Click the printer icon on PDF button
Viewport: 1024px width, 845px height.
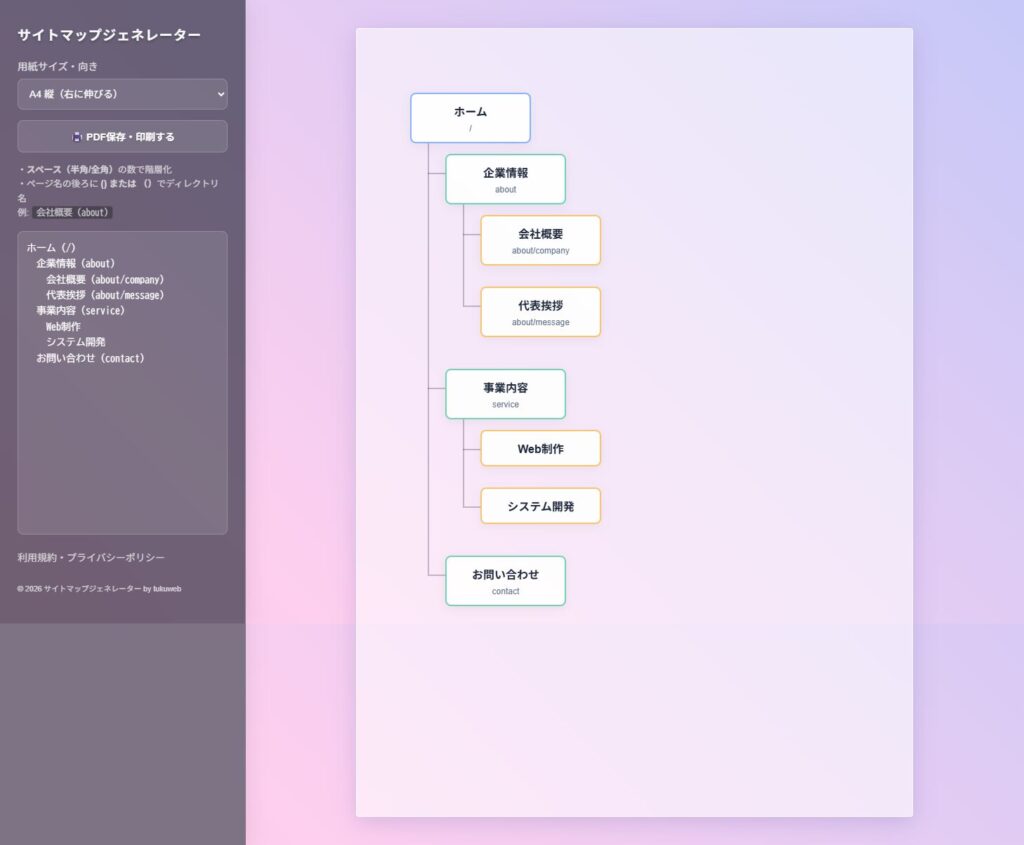point(77,137)
